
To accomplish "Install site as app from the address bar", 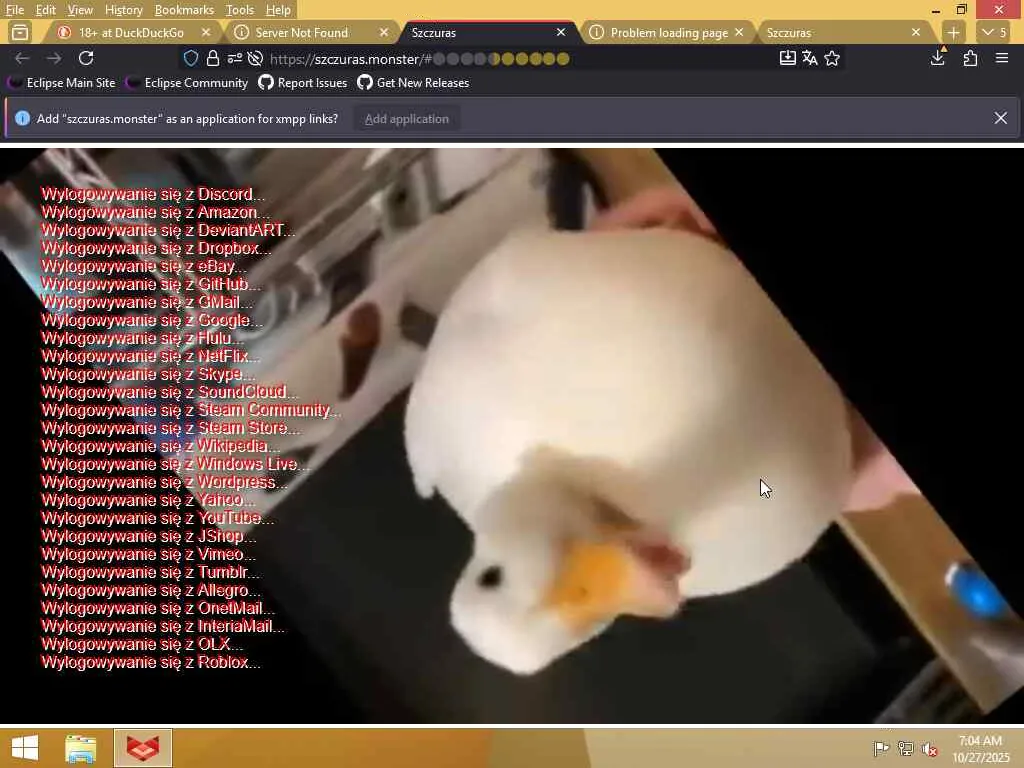I will [x=788, y=58].
